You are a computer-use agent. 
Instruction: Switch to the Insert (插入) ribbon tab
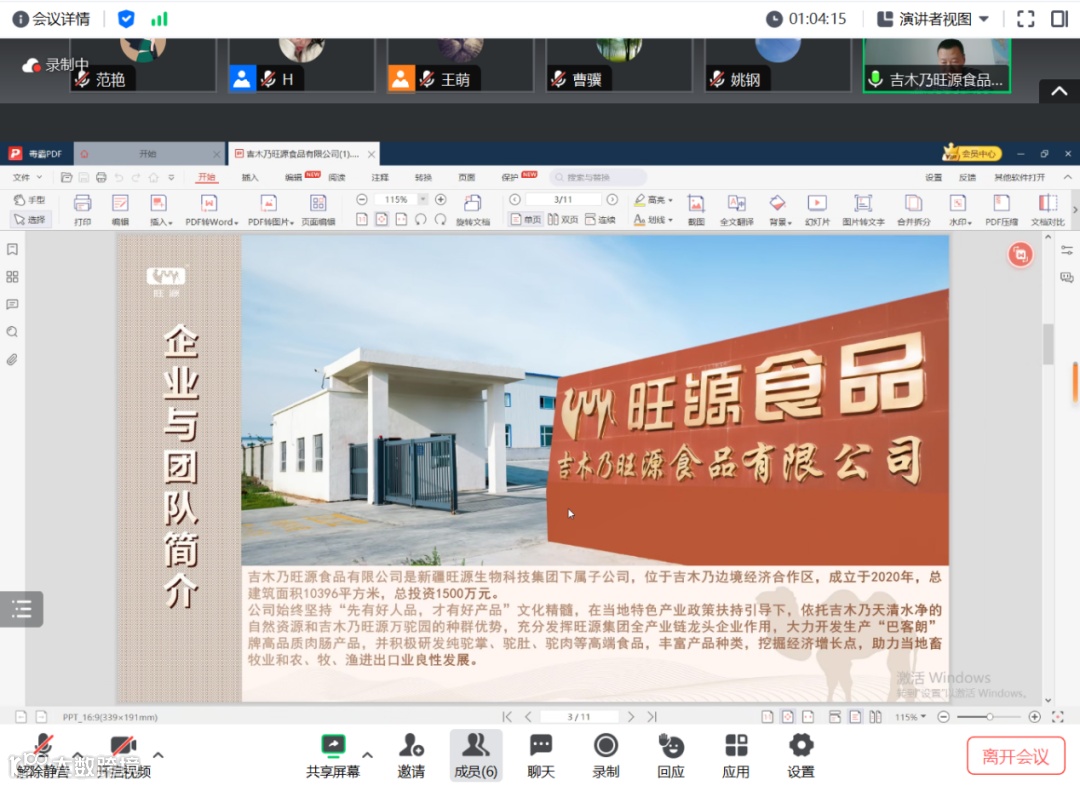[249, 177]
